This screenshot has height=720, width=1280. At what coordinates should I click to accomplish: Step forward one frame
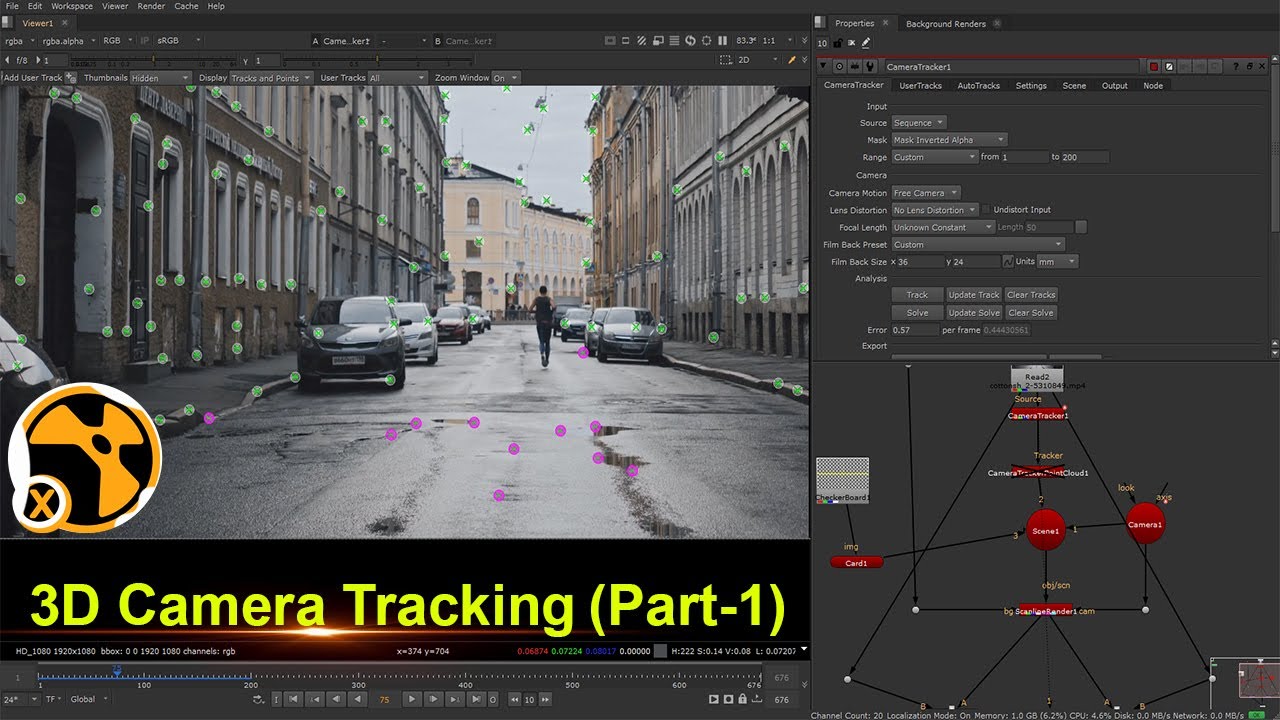(x=432, y=699)
